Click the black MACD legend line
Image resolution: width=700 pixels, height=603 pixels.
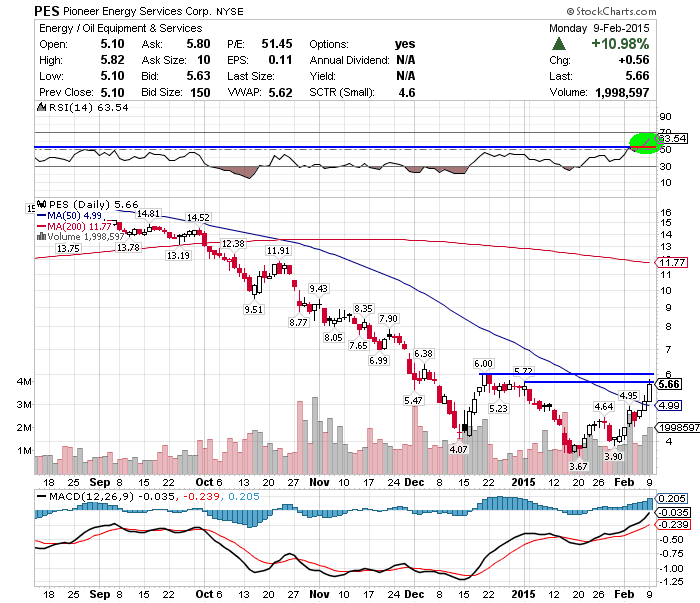(x=42, y=496)
